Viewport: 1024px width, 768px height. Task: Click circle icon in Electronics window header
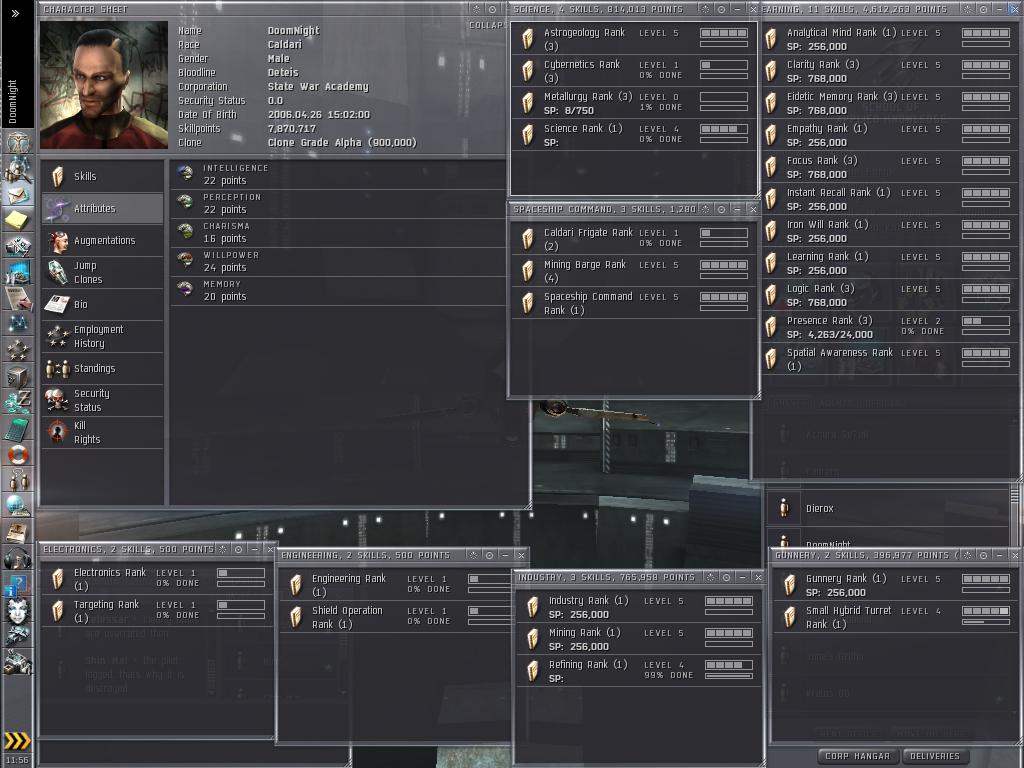tap(238, 549)
